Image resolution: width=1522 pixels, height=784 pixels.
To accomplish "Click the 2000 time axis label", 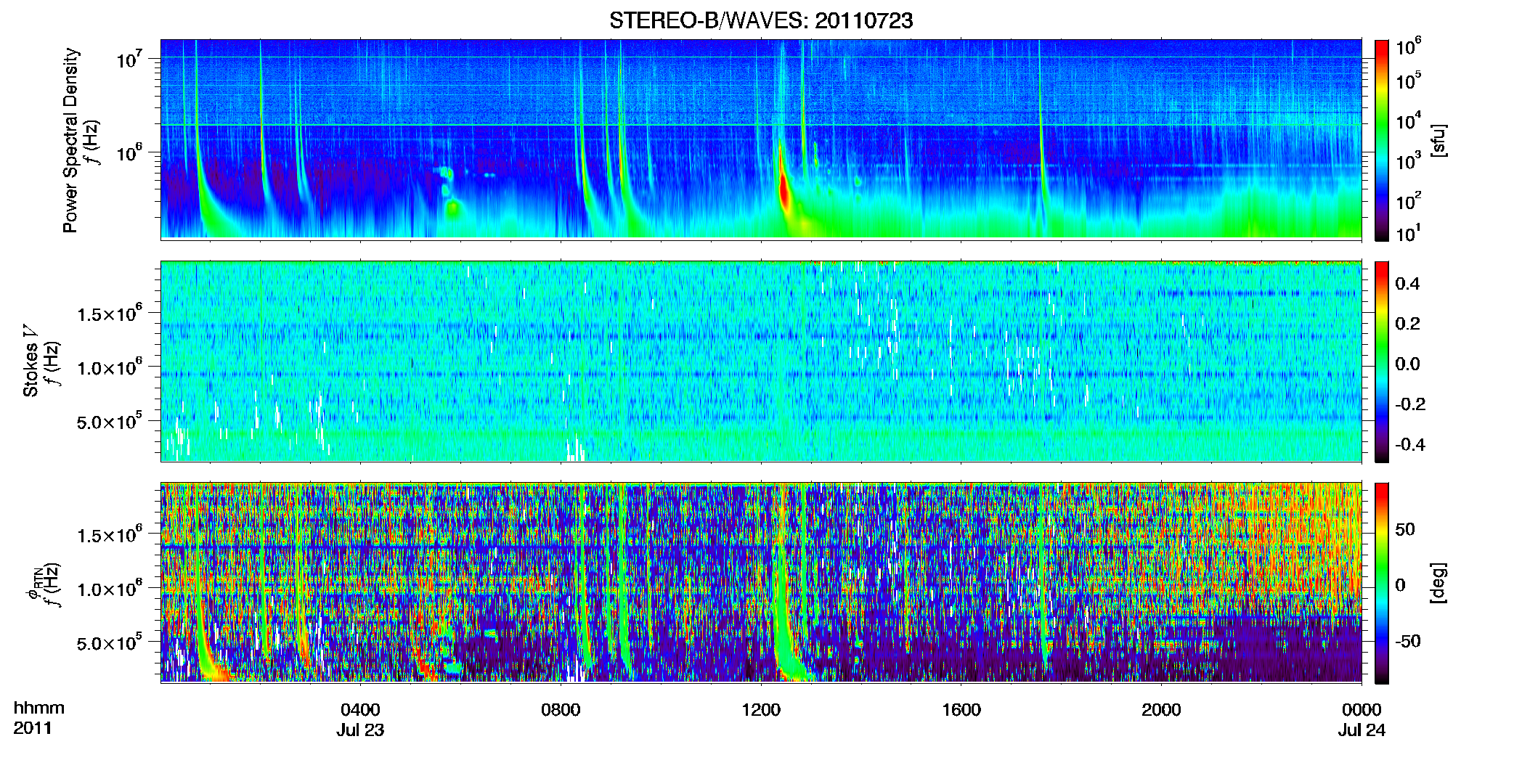I will 1161,709.
